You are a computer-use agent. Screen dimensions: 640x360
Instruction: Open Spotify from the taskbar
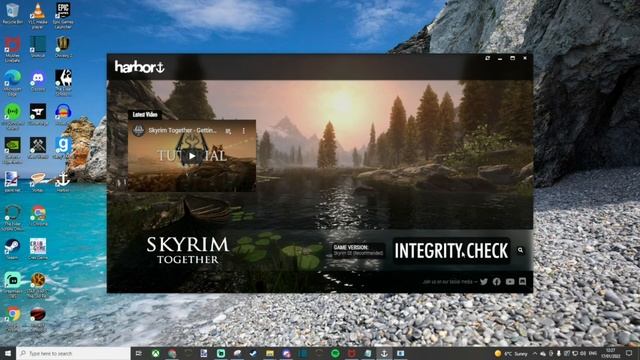tap(335, 353)
